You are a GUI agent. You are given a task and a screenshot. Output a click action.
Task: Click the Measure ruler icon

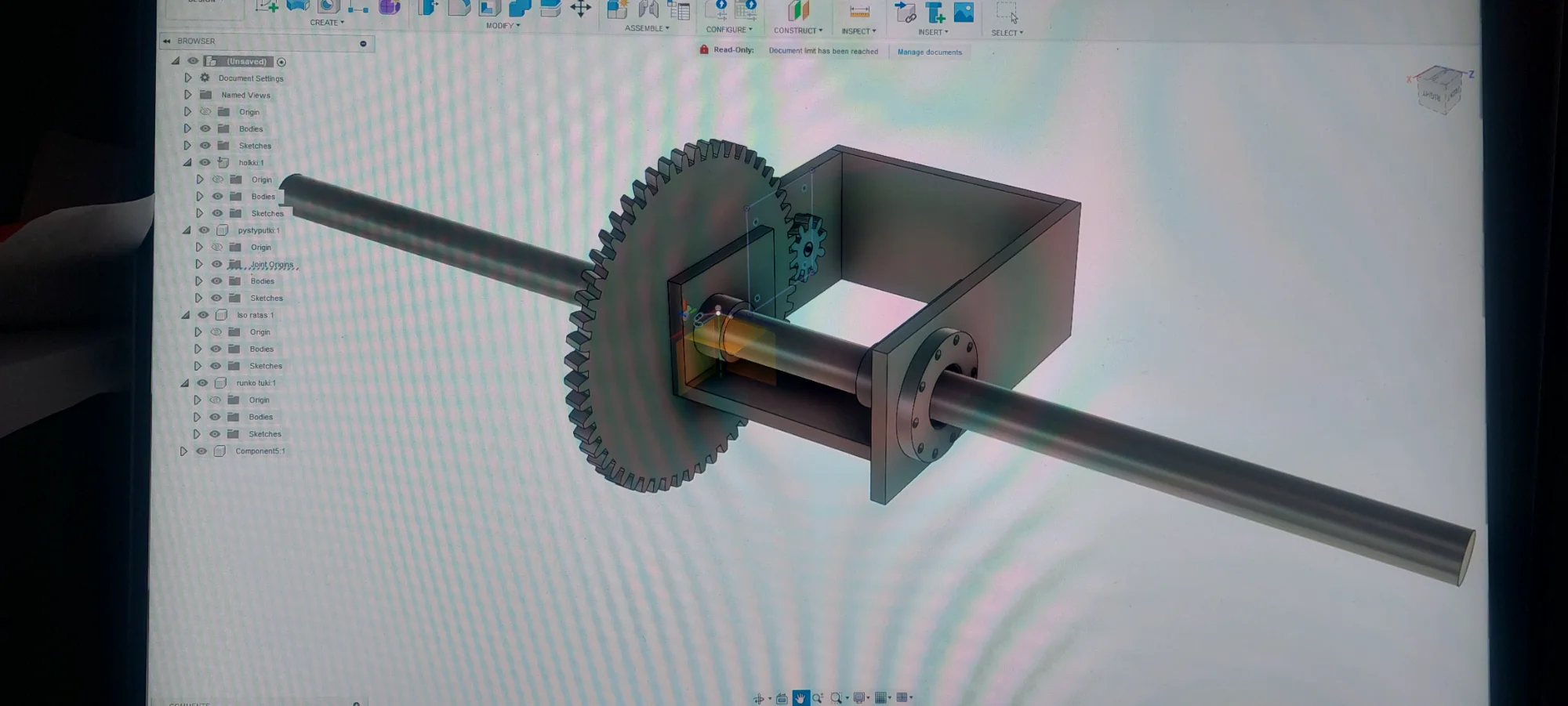click(859, 11)
